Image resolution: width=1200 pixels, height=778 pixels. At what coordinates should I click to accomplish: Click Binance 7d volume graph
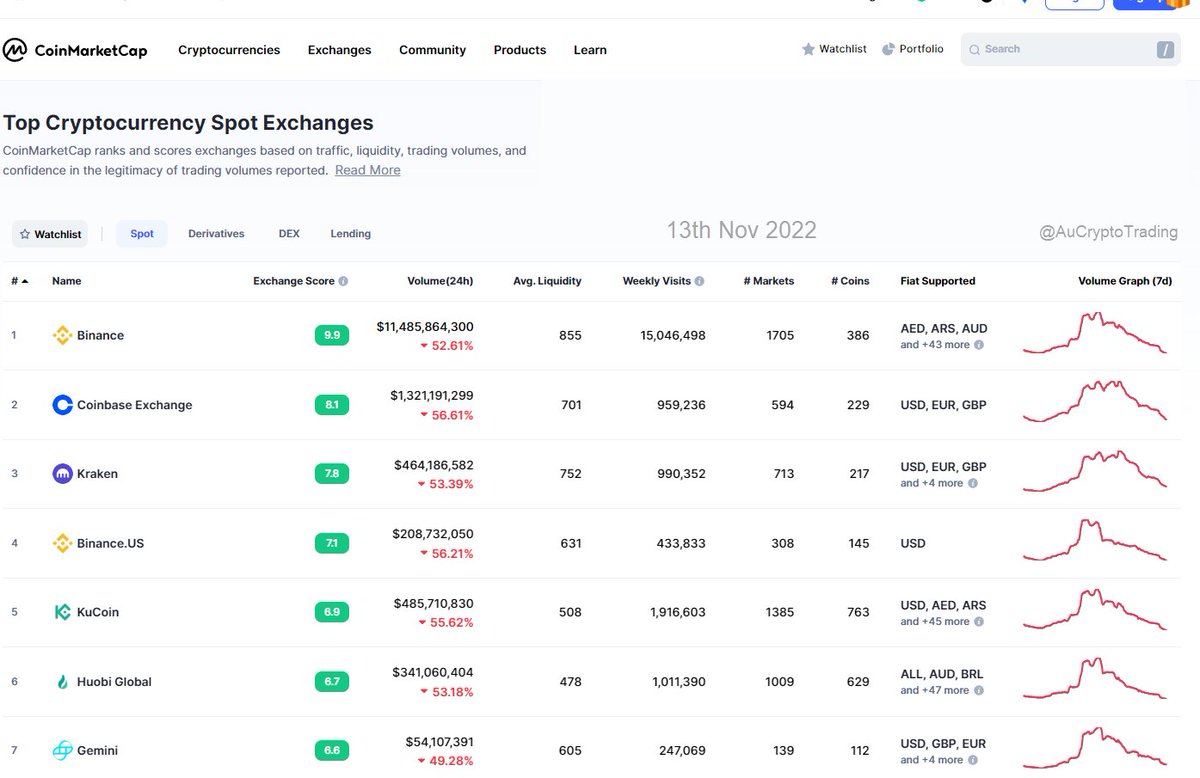coord(1094,333)
